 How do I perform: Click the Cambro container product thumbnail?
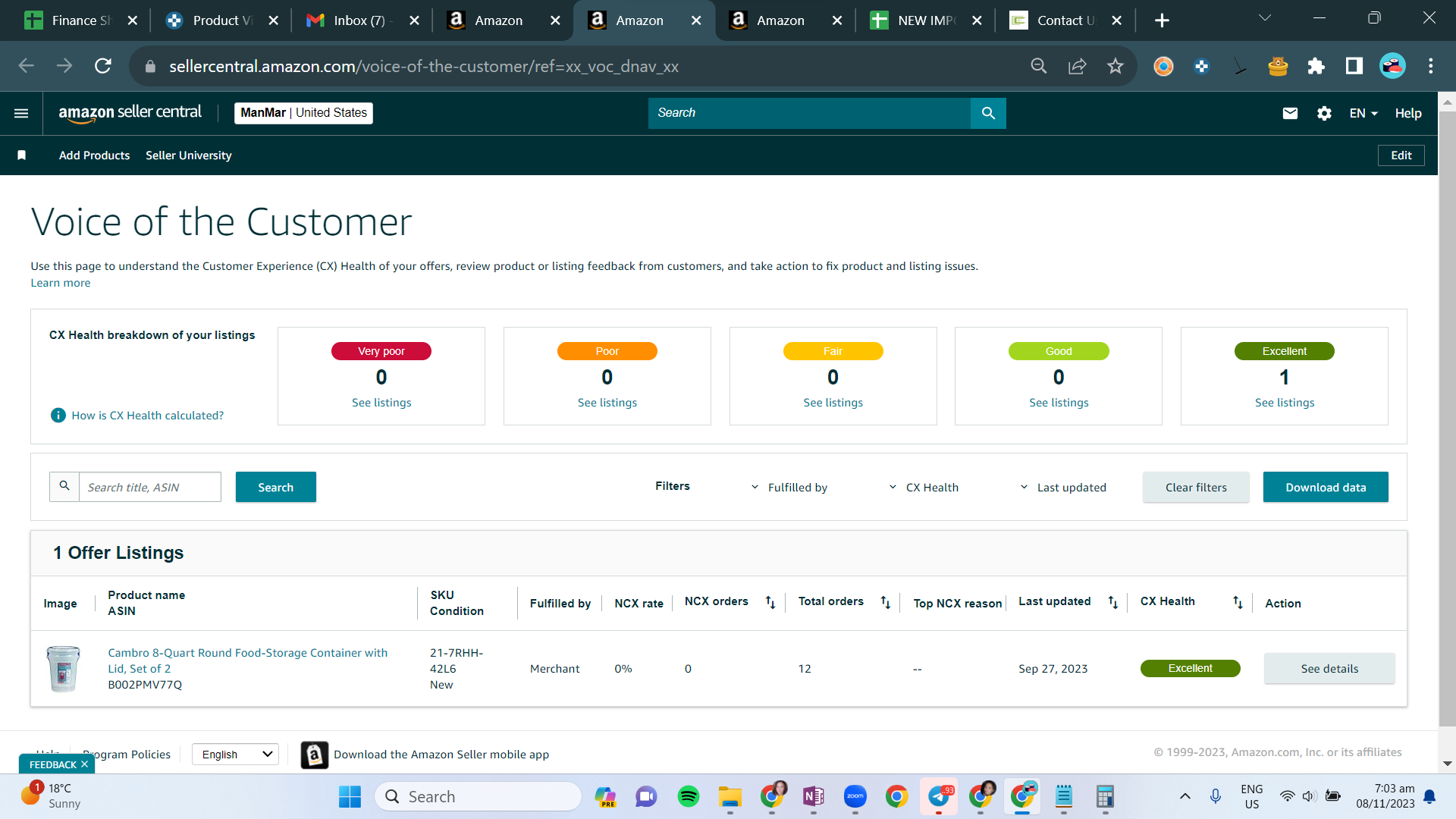pos(63,668)
